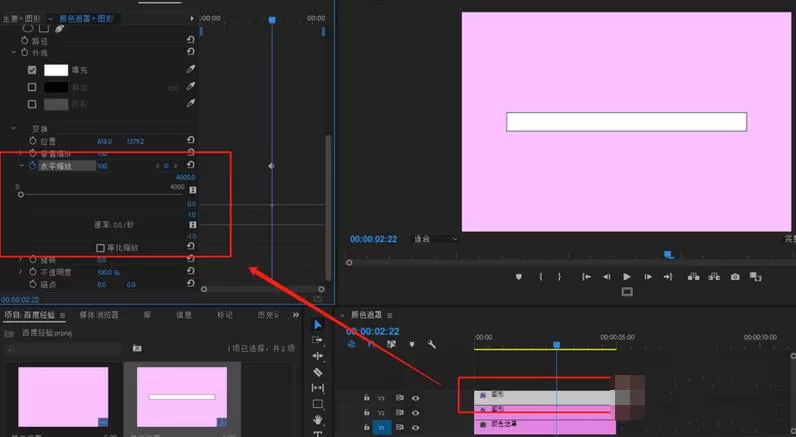
Task: Click the Lift button in monitor
Action: pyautogui.click(x=693, y=277)
